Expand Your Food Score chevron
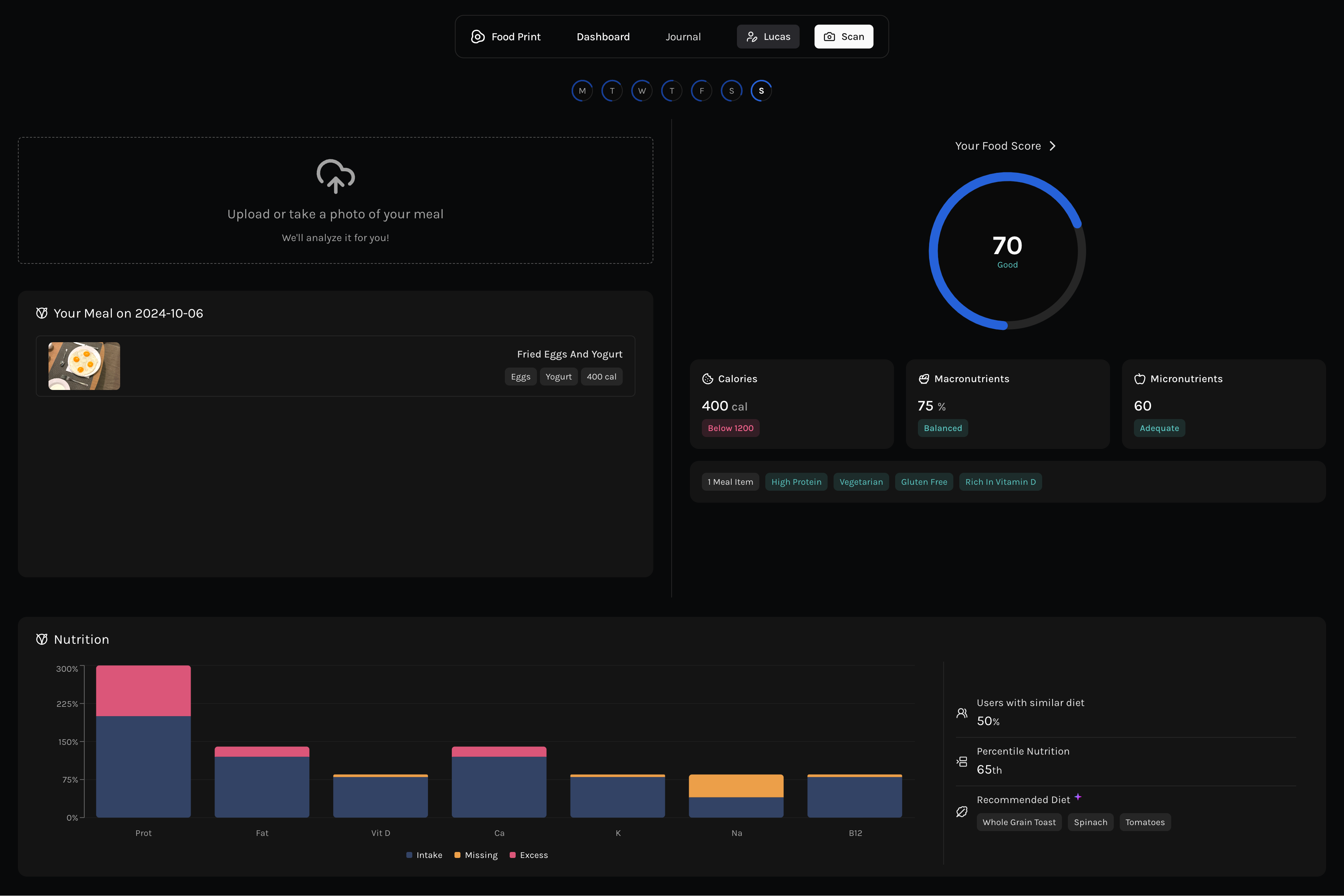 [x=1052, y=146]
